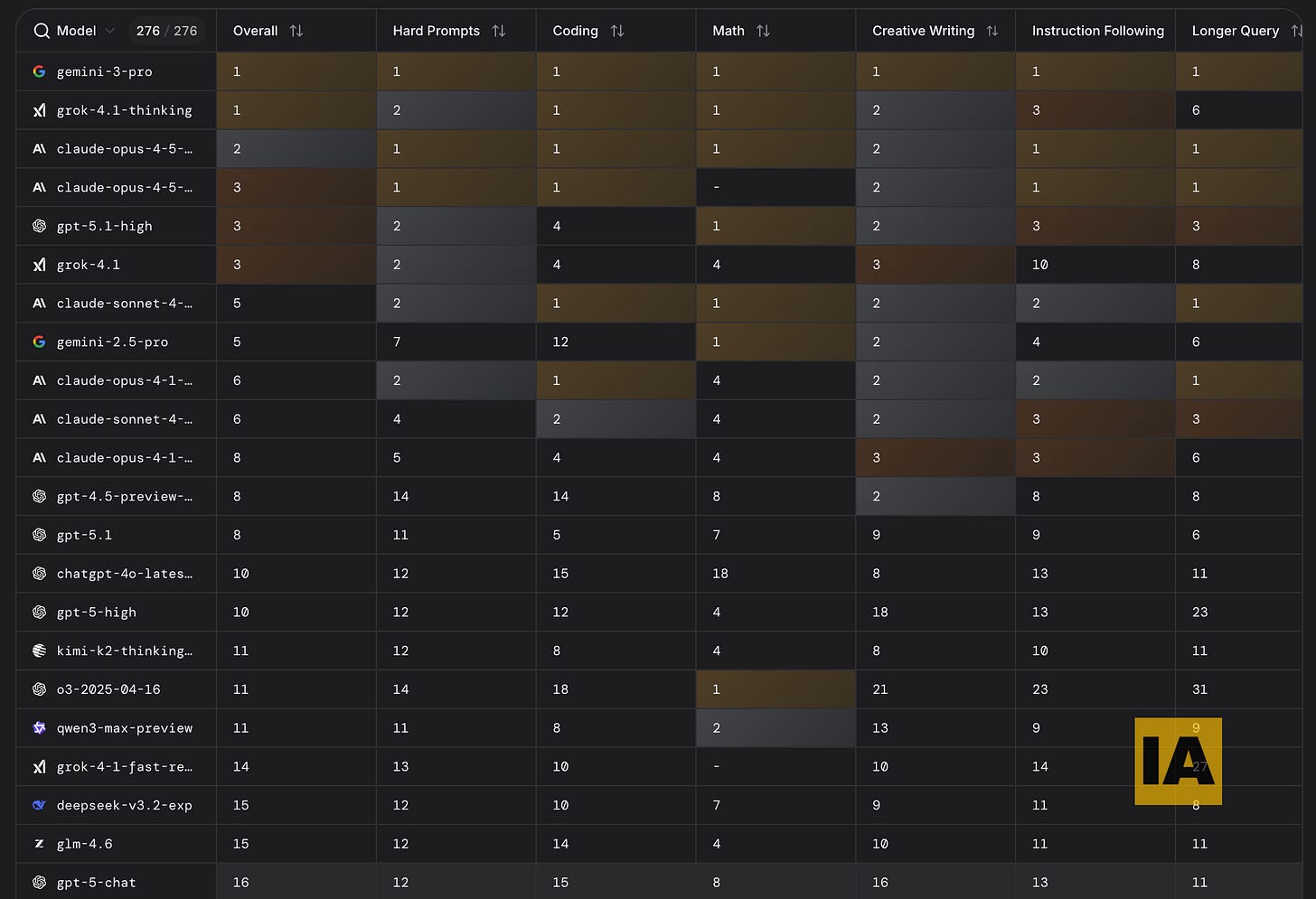
Task: Click the xAI logo beside grok-4.1-thinking
Action: 39,109
